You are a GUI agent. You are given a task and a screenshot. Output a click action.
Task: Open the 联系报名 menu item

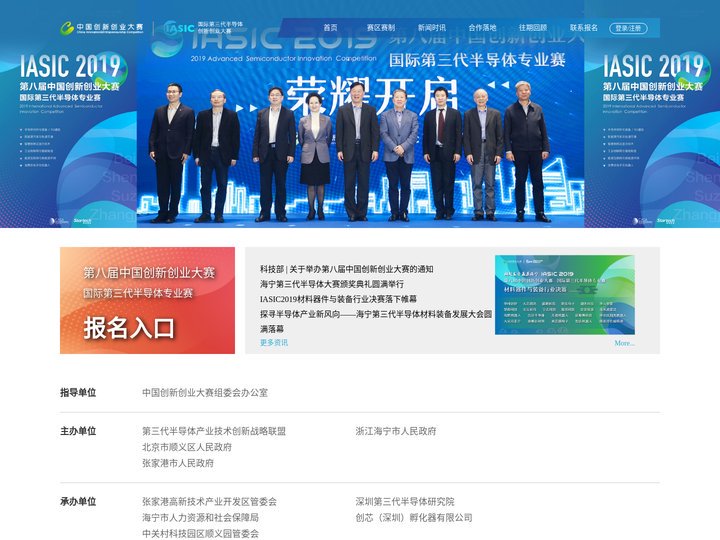pyautogui.click(x=584, y=28)
